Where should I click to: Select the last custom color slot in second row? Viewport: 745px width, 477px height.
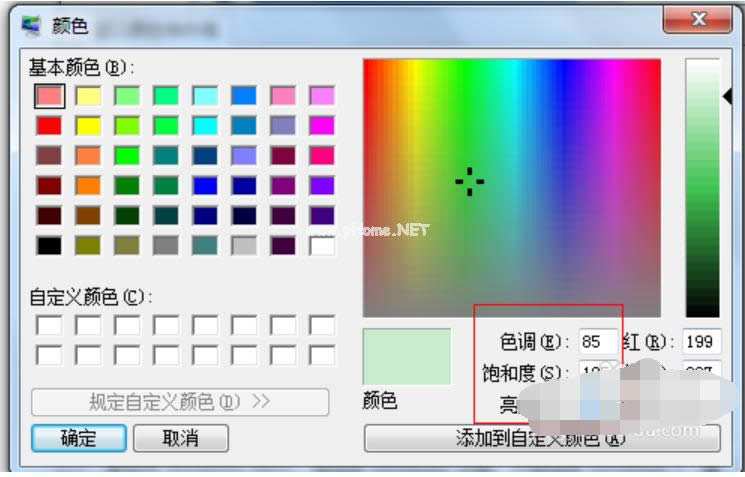tap(322, 355)
